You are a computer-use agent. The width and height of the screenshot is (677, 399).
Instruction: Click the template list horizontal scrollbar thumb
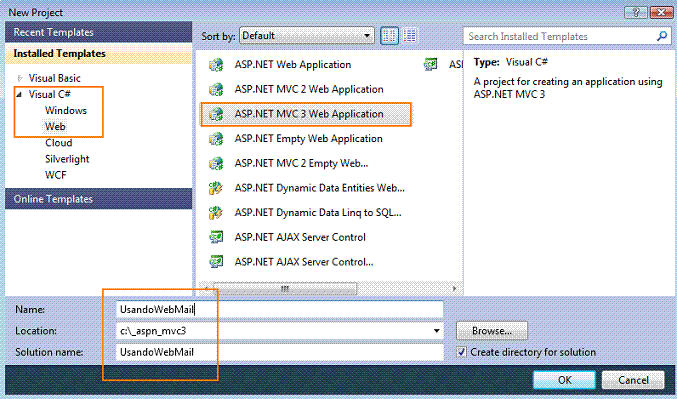pos(285,288)
